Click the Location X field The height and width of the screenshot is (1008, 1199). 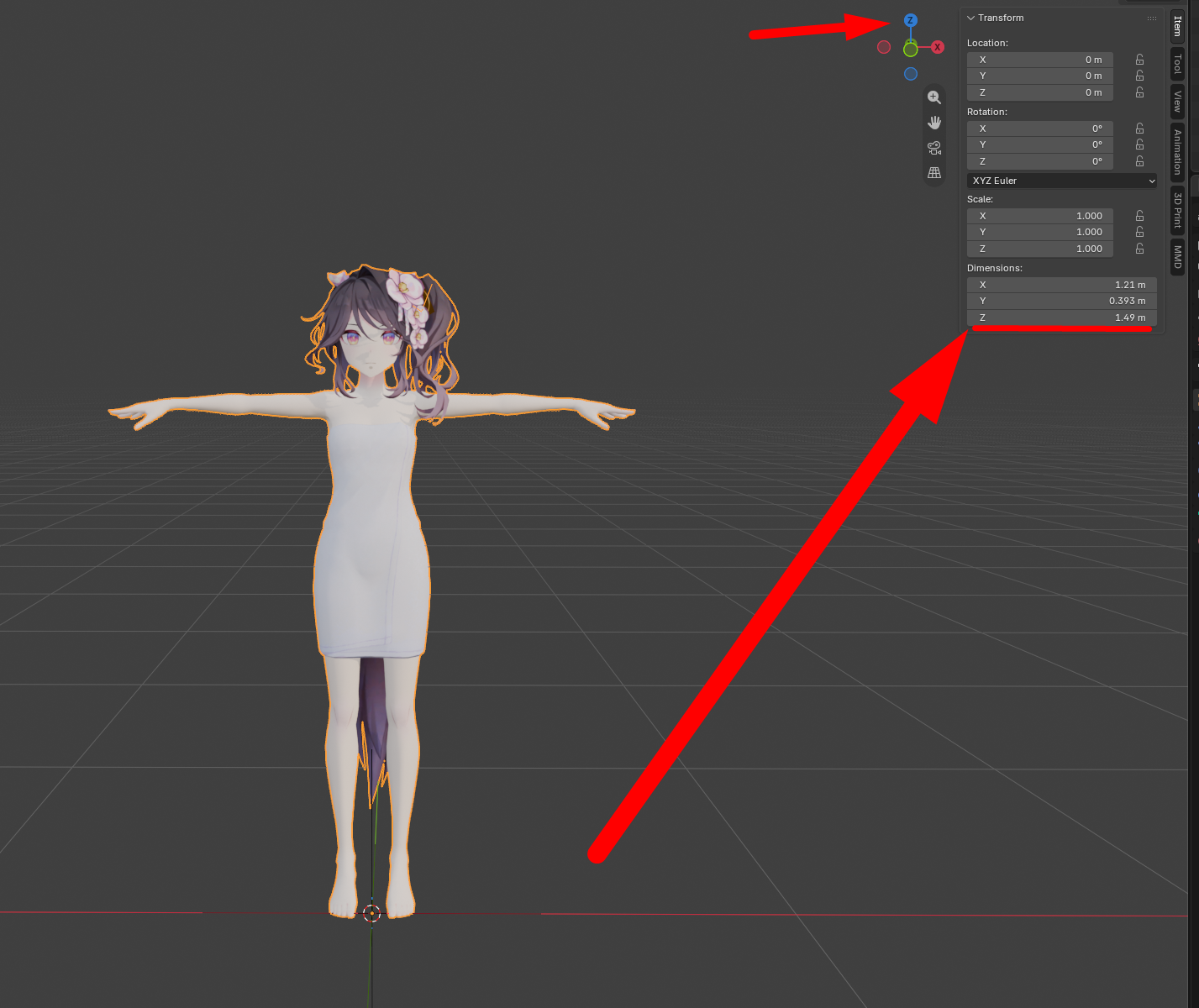pos(1040,60)
